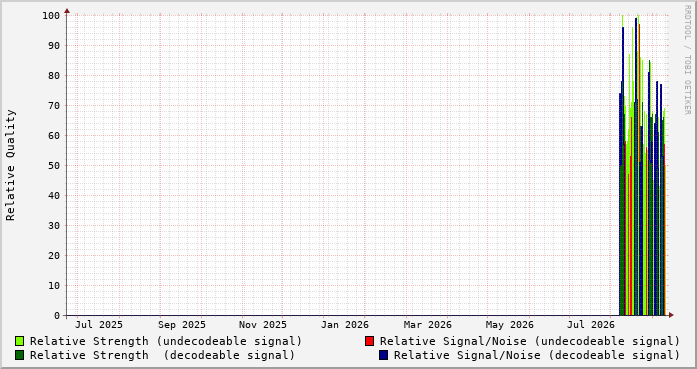Click the Jul 2025 x-axis label

[x=99, y=325]
